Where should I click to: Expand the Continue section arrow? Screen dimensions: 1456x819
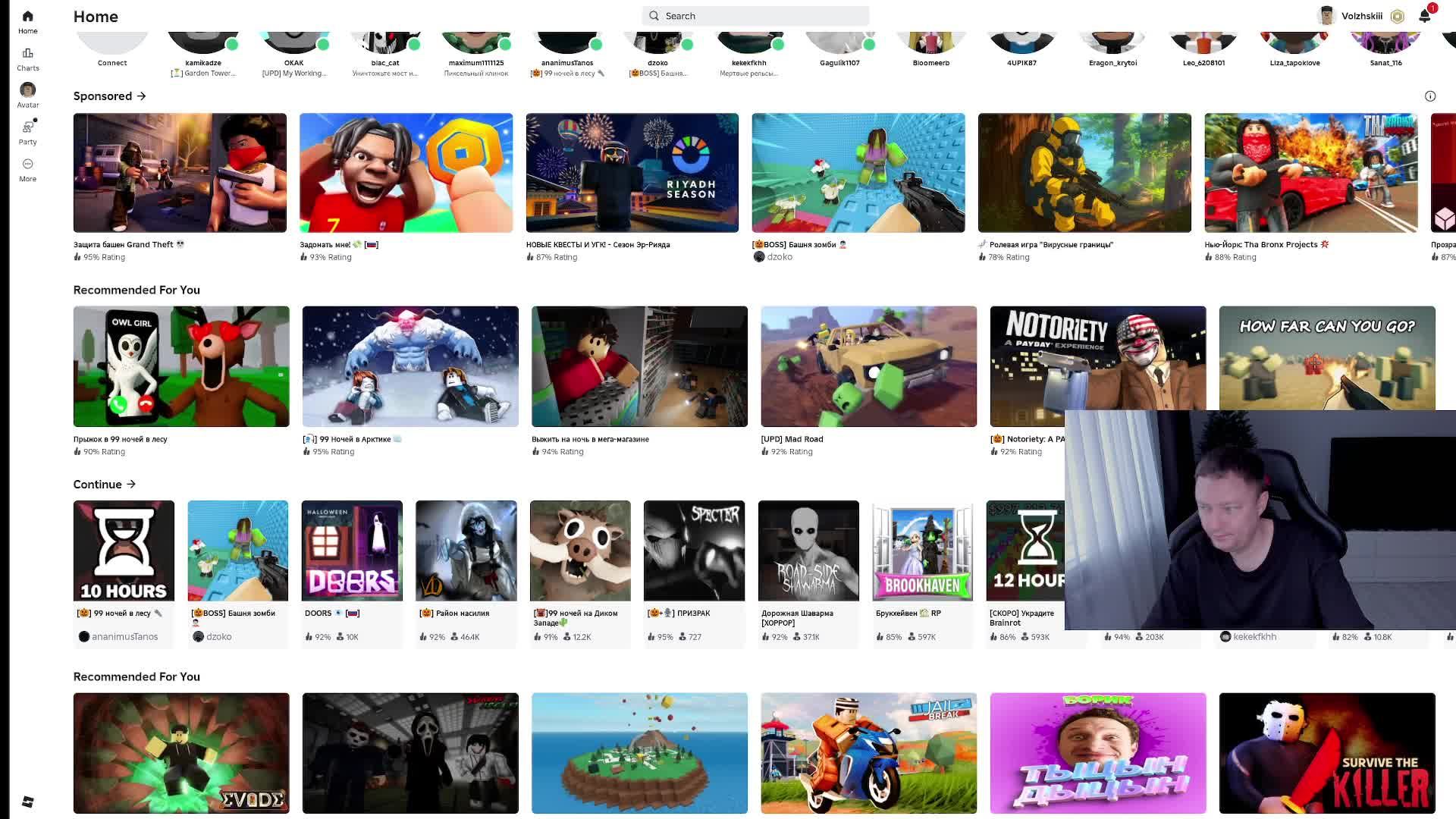coord(131,484)
